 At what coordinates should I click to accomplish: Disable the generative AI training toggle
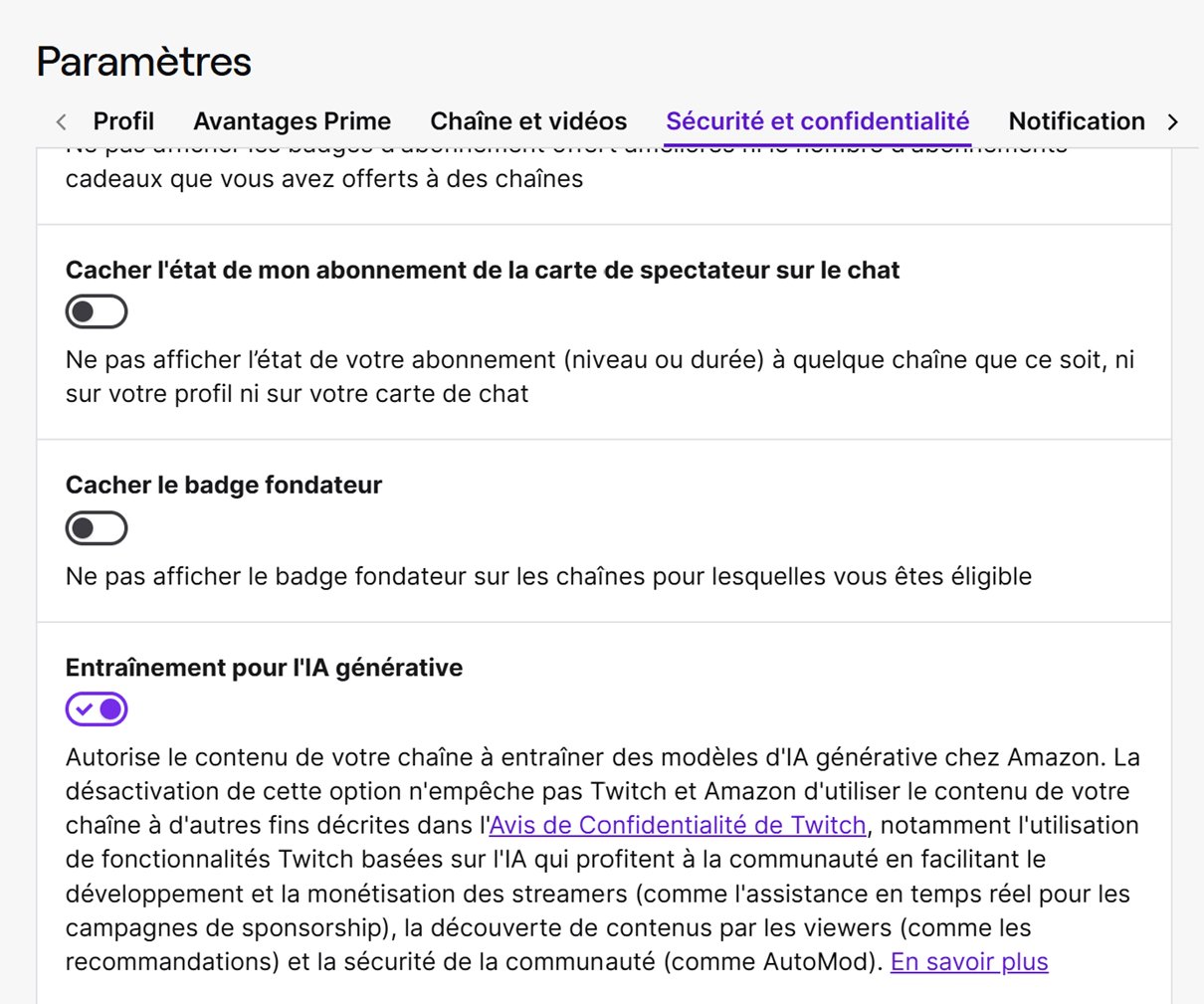click(x=97, y=709)
